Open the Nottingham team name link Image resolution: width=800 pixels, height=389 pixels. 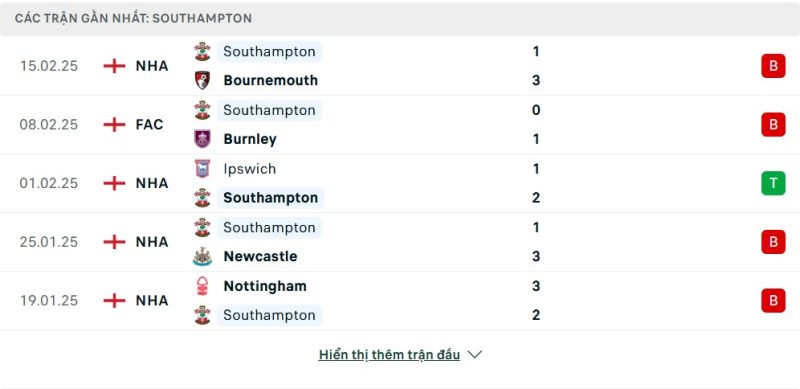[265, 286]
